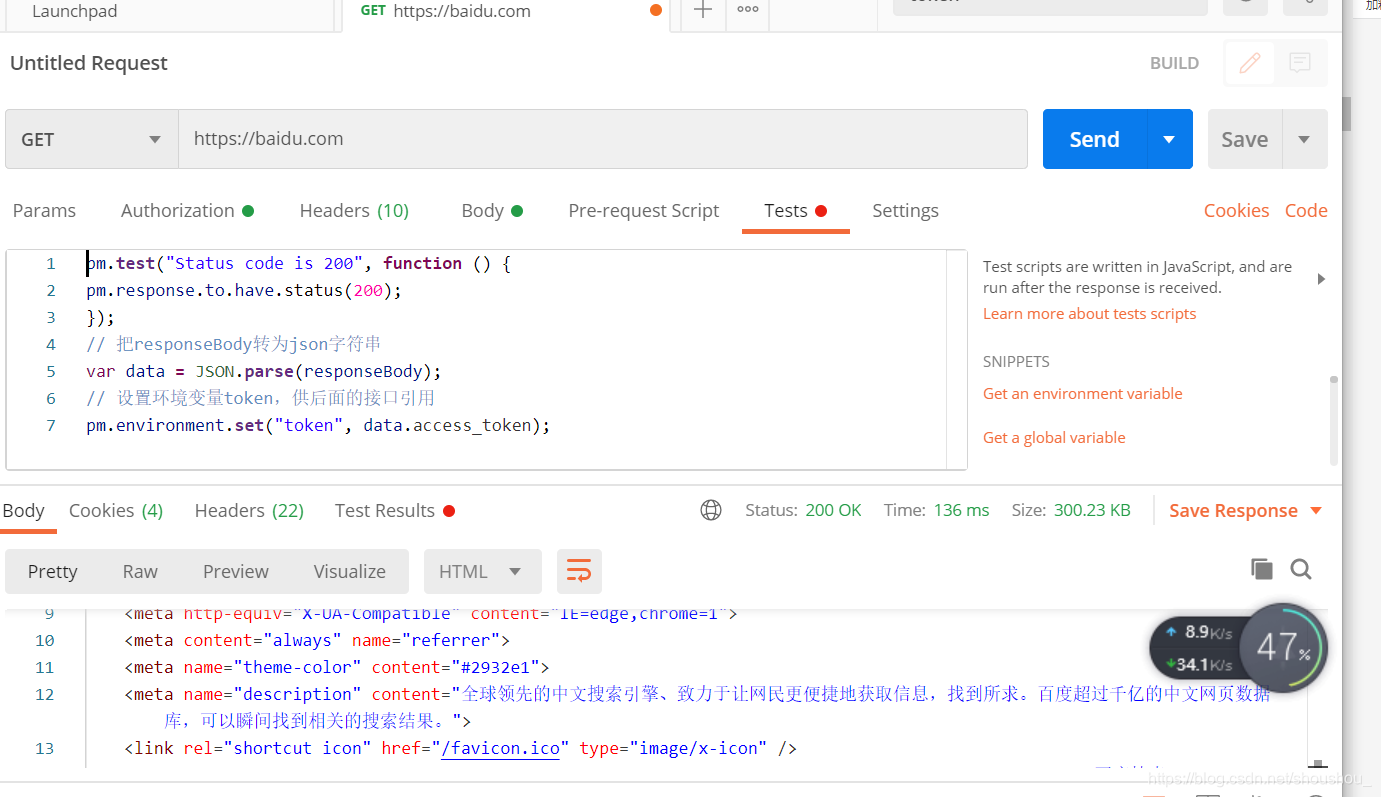Click the request URL input field

tap(603, 139)
